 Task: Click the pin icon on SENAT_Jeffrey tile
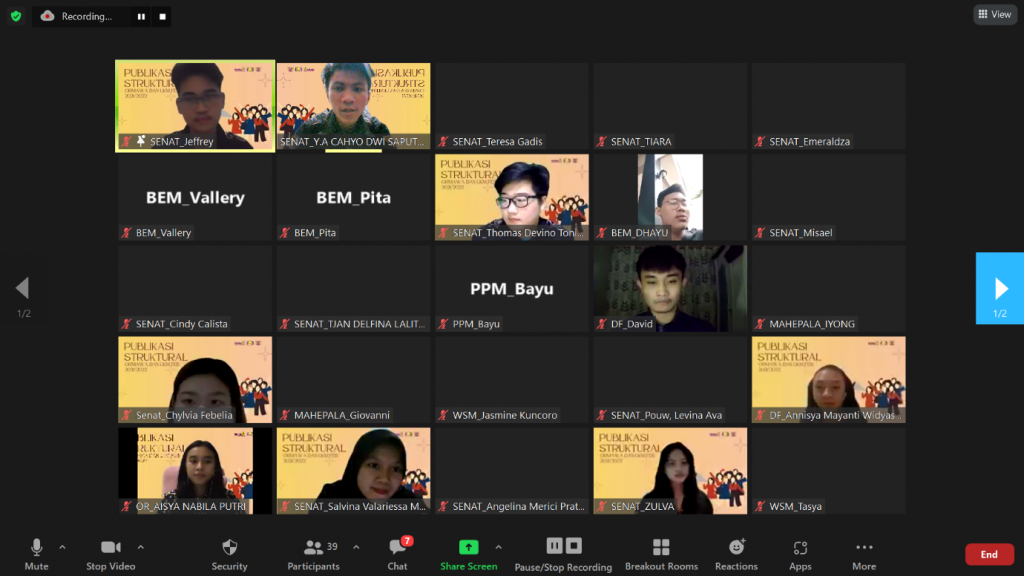(x=140, y=141)
